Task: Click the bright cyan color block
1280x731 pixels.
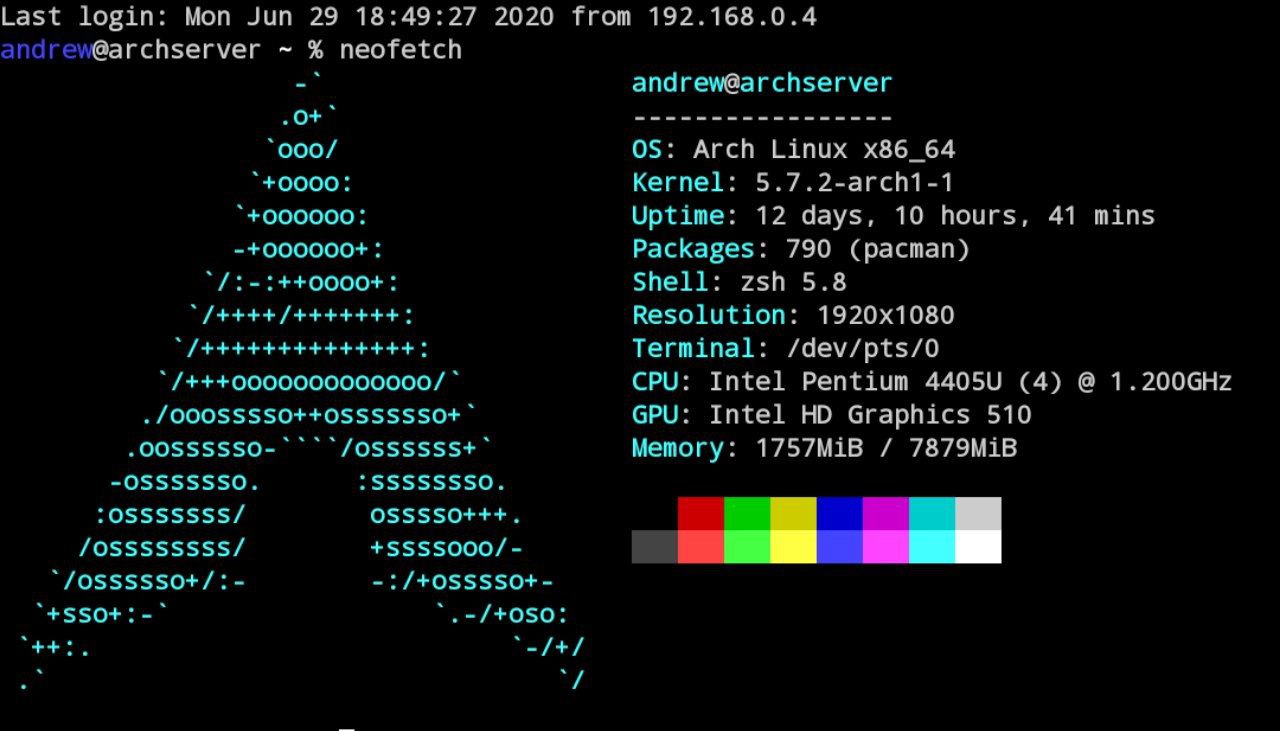Action: coord(932,547)
